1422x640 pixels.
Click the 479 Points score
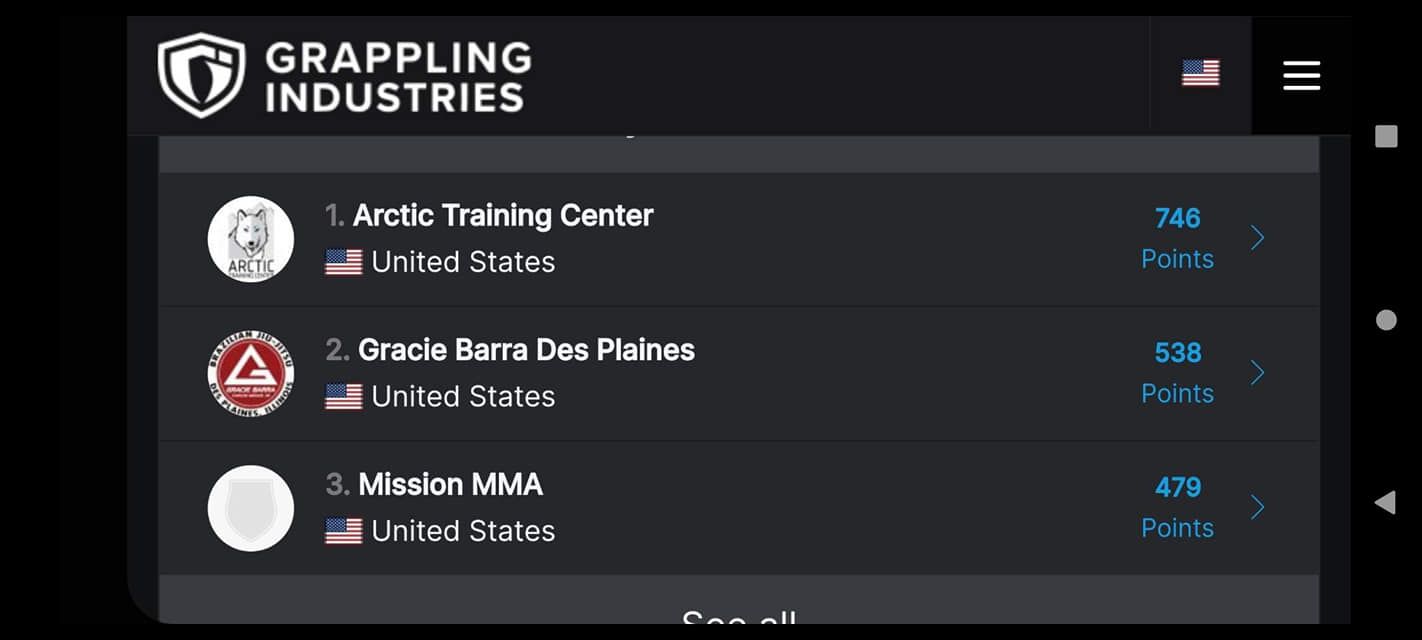pyautogui.click(x=1177, y=508)
